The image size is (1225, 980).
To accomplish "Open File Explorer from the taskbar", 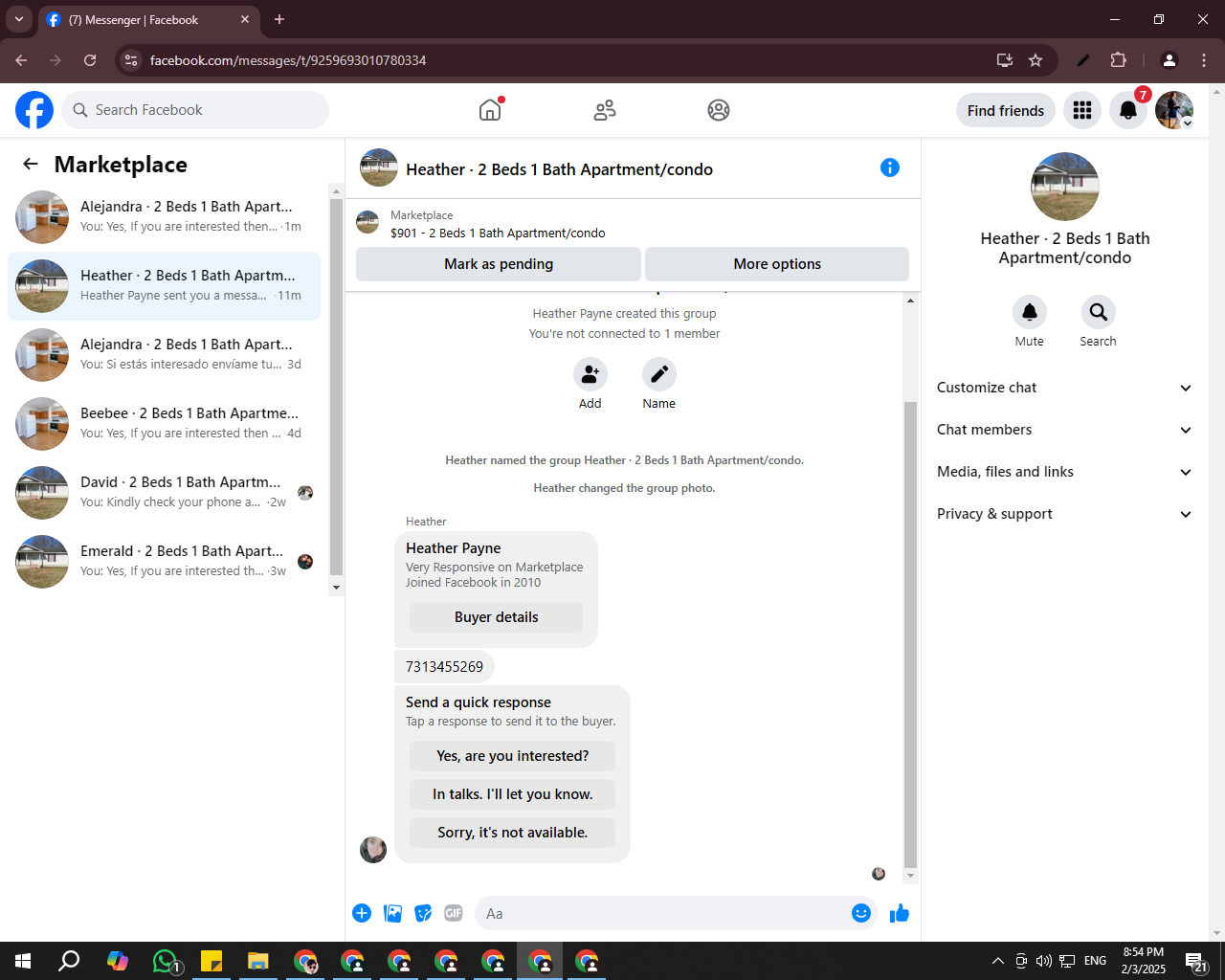I will (x=258, y=961).
